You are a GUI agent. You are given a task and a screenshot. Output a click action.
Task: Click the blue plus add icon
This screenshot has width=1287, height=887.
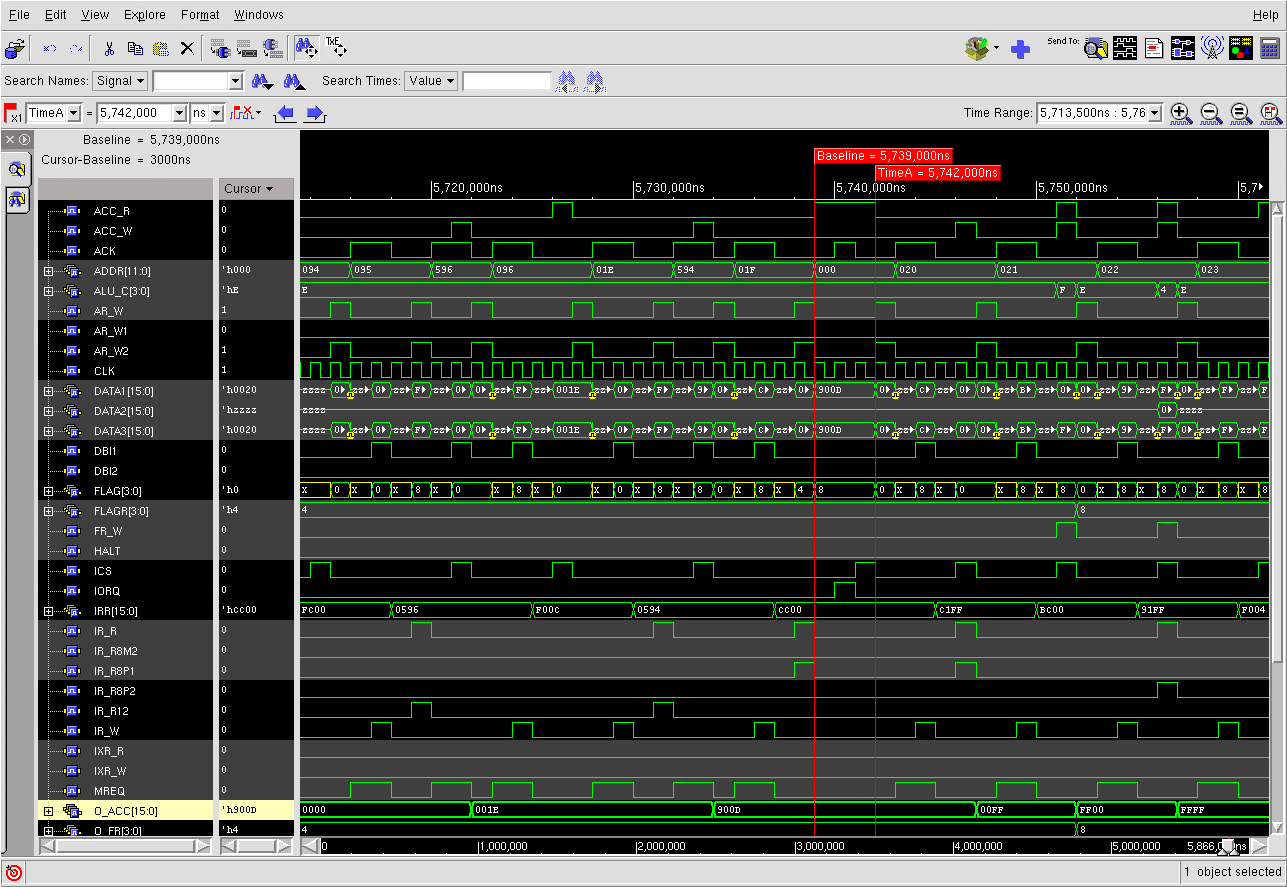coord(1021,49)
